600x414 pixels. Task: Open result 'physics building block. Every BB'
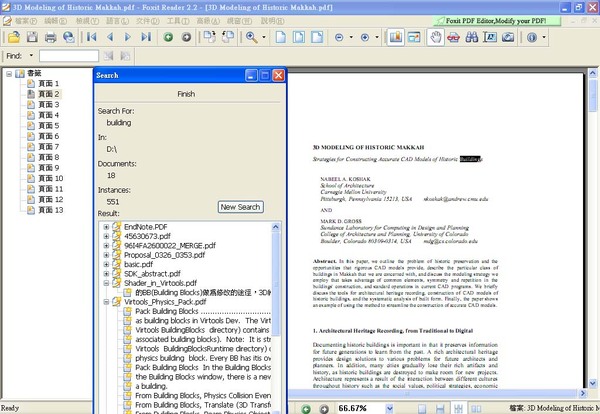click(203, 358)
